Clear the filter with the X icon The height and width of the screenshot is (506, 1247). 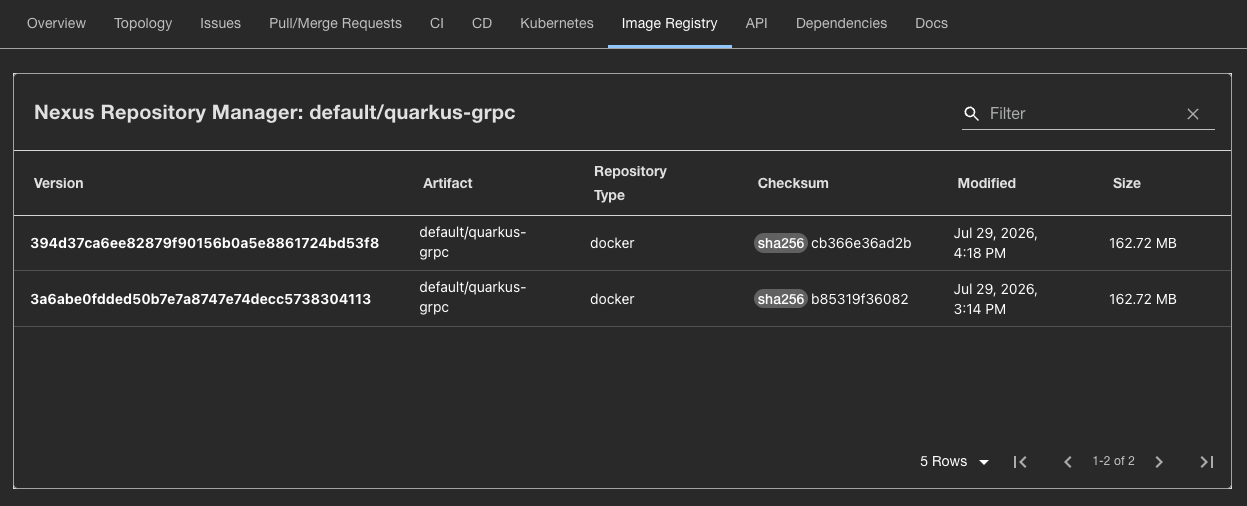point(1192,114)
